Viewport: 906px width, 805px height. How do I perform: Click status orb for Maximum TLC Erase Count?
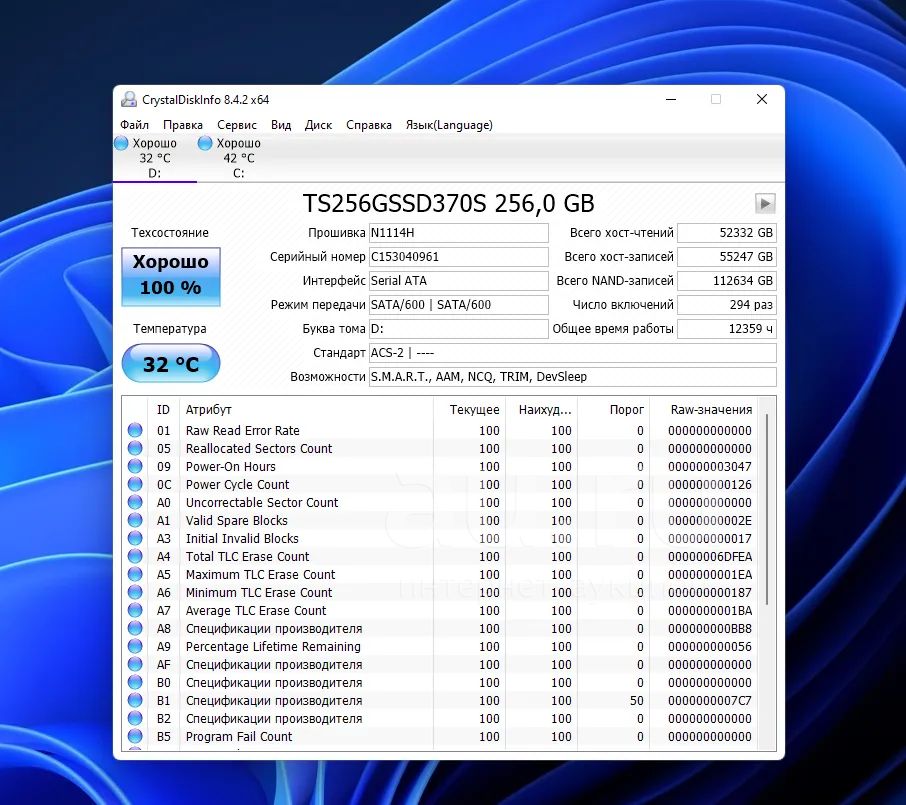point(135,574)
